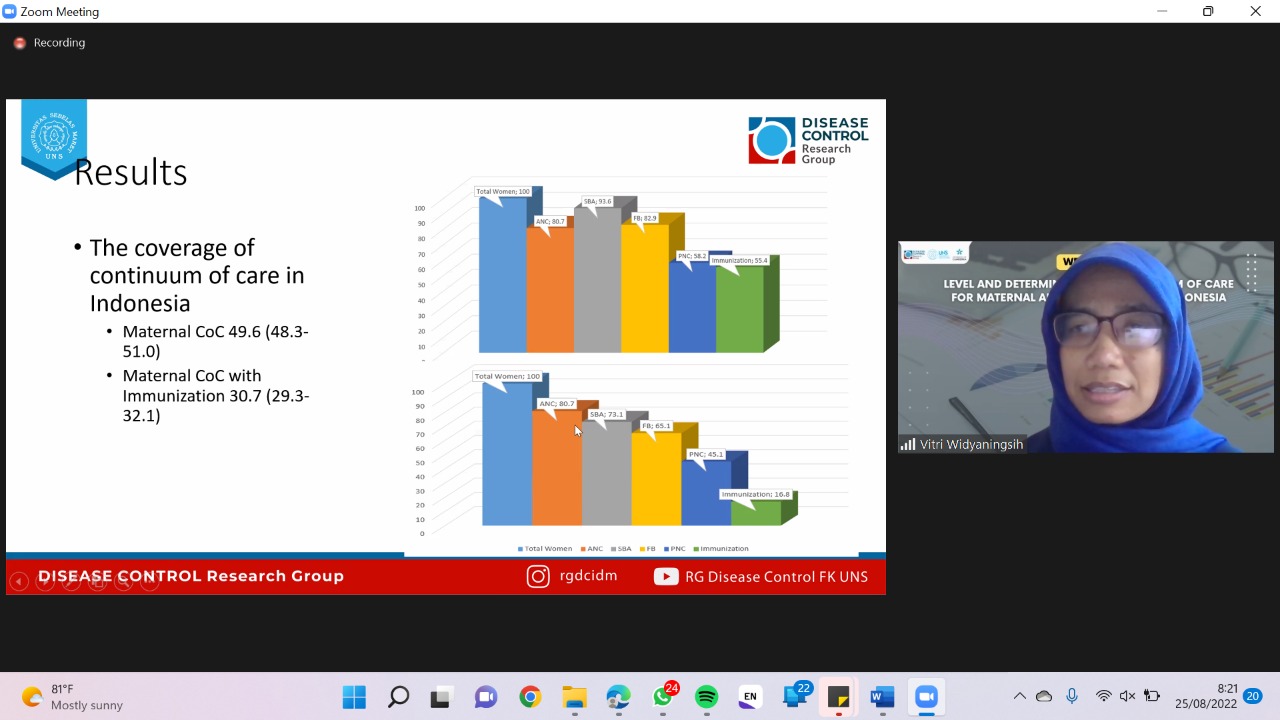The width and height of the screenshot is (1280, 720).
Task: Open the EN keyboard language switcher
Action: click(749, 696)
